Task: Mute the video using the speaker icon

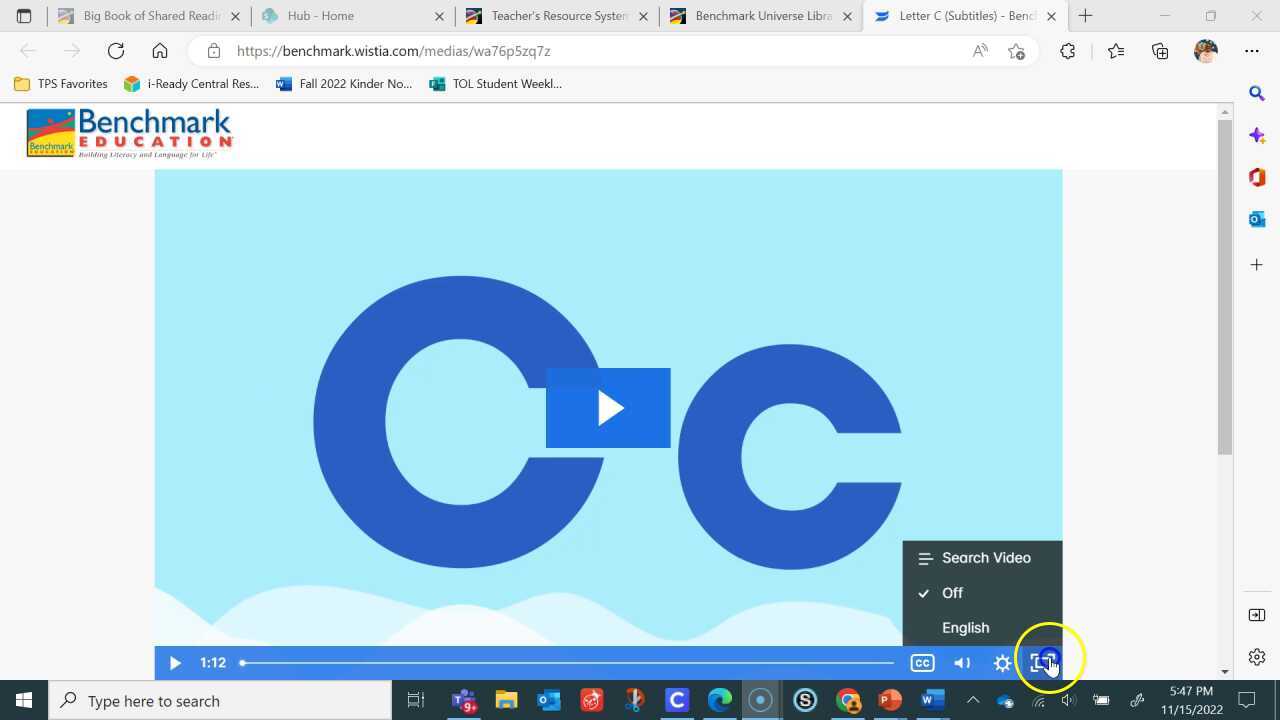Action: tap(961, 662)
